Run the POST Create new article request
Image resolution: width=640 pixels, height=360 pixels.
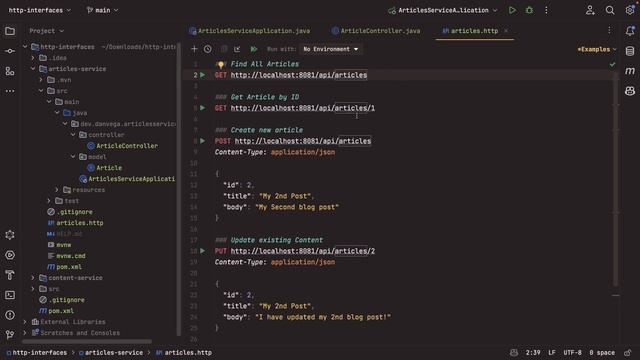(x=202, y=141)
